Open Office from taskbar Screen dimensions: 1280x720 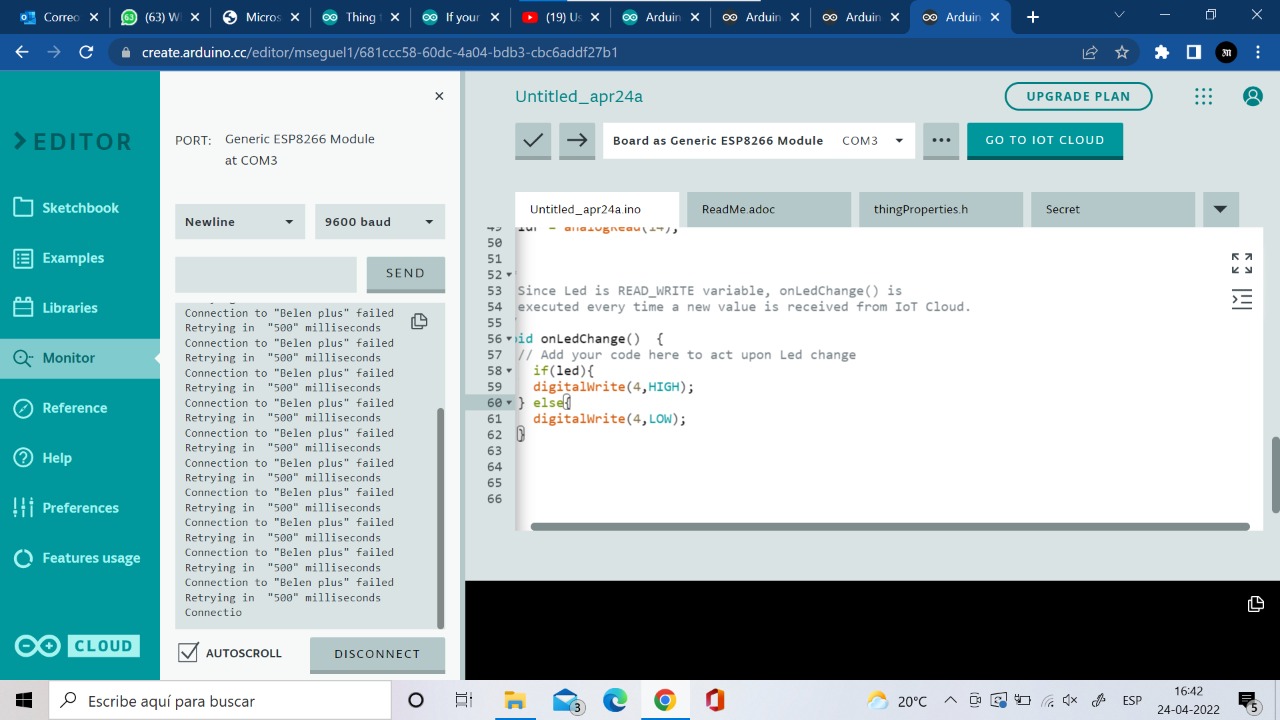pos(714,700)
